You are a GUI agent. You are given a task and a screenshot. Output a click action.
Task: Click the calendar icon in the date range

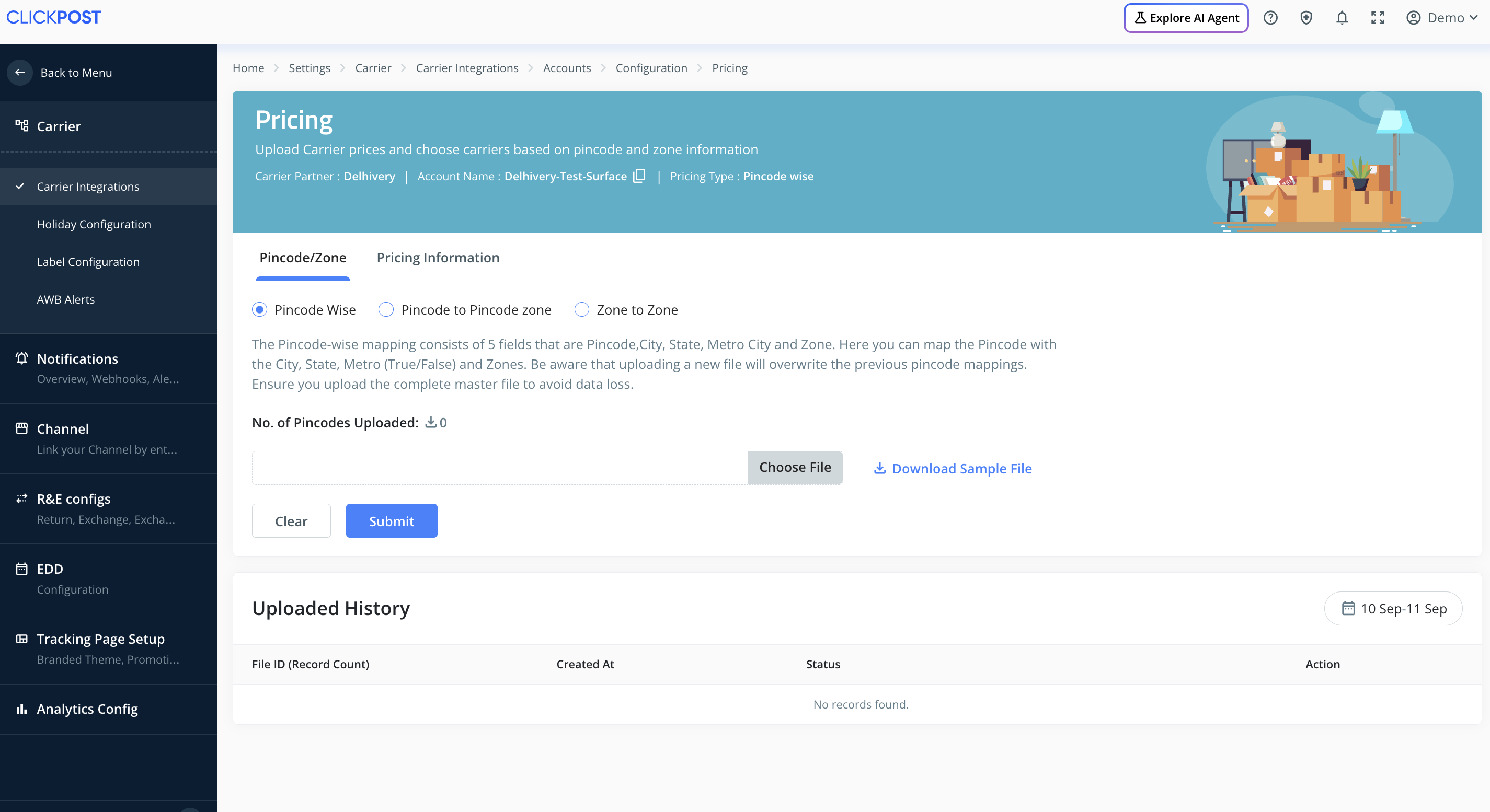point(1348,609)
